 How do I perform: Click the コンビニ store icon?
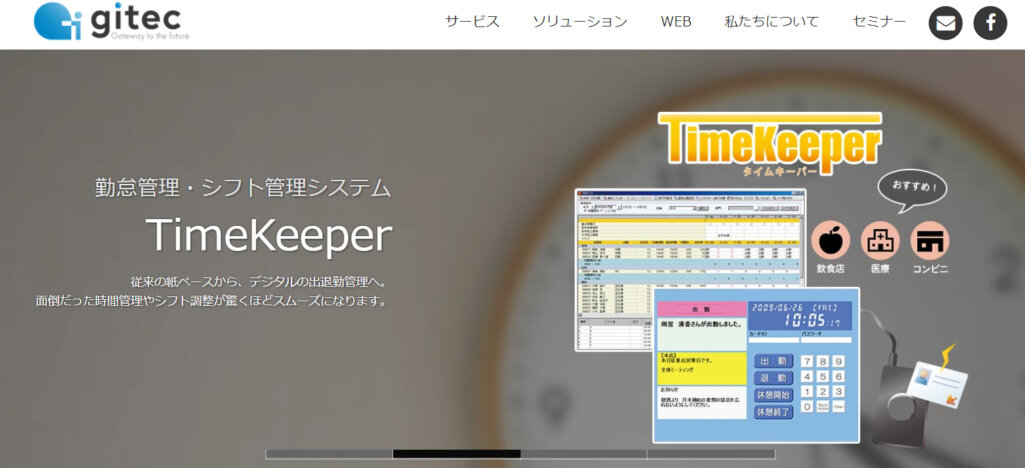click(x=930, y=241)
